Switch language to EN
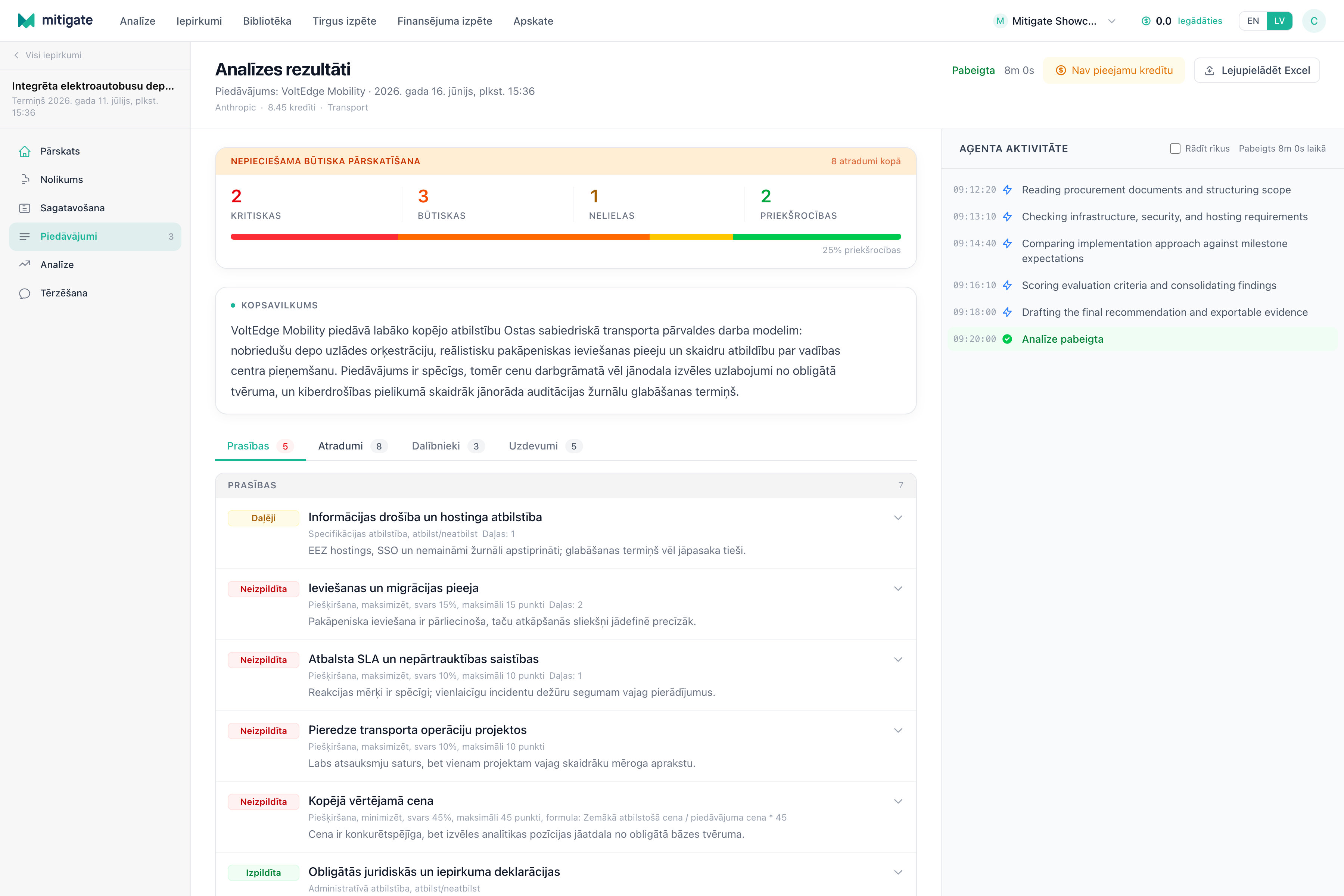This screenshot has height=896, width=1344. click(x=1253, y=21)
